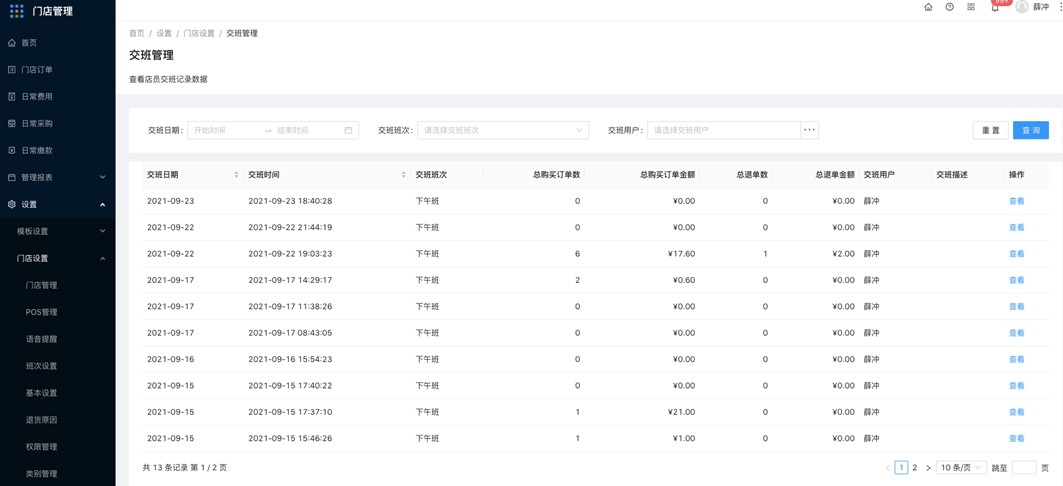The height and width of the screenshot is (486, 1063).
Task: Collapse the 门店设置 submenu chevron
Action: pos(102,258)
